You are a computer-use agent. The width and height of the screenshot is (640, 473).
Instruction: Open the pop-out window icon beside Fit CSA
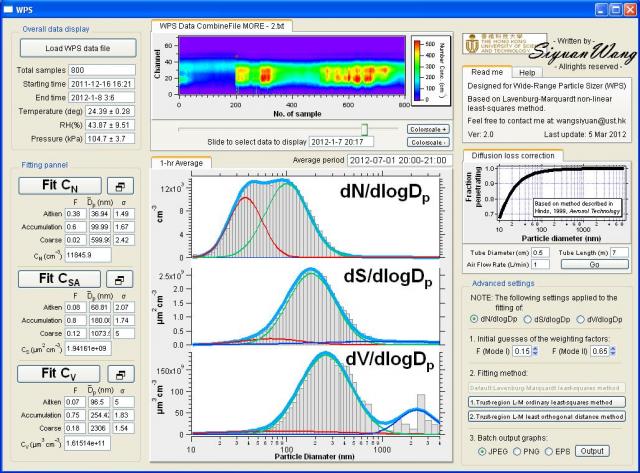(x=120, y=280)
